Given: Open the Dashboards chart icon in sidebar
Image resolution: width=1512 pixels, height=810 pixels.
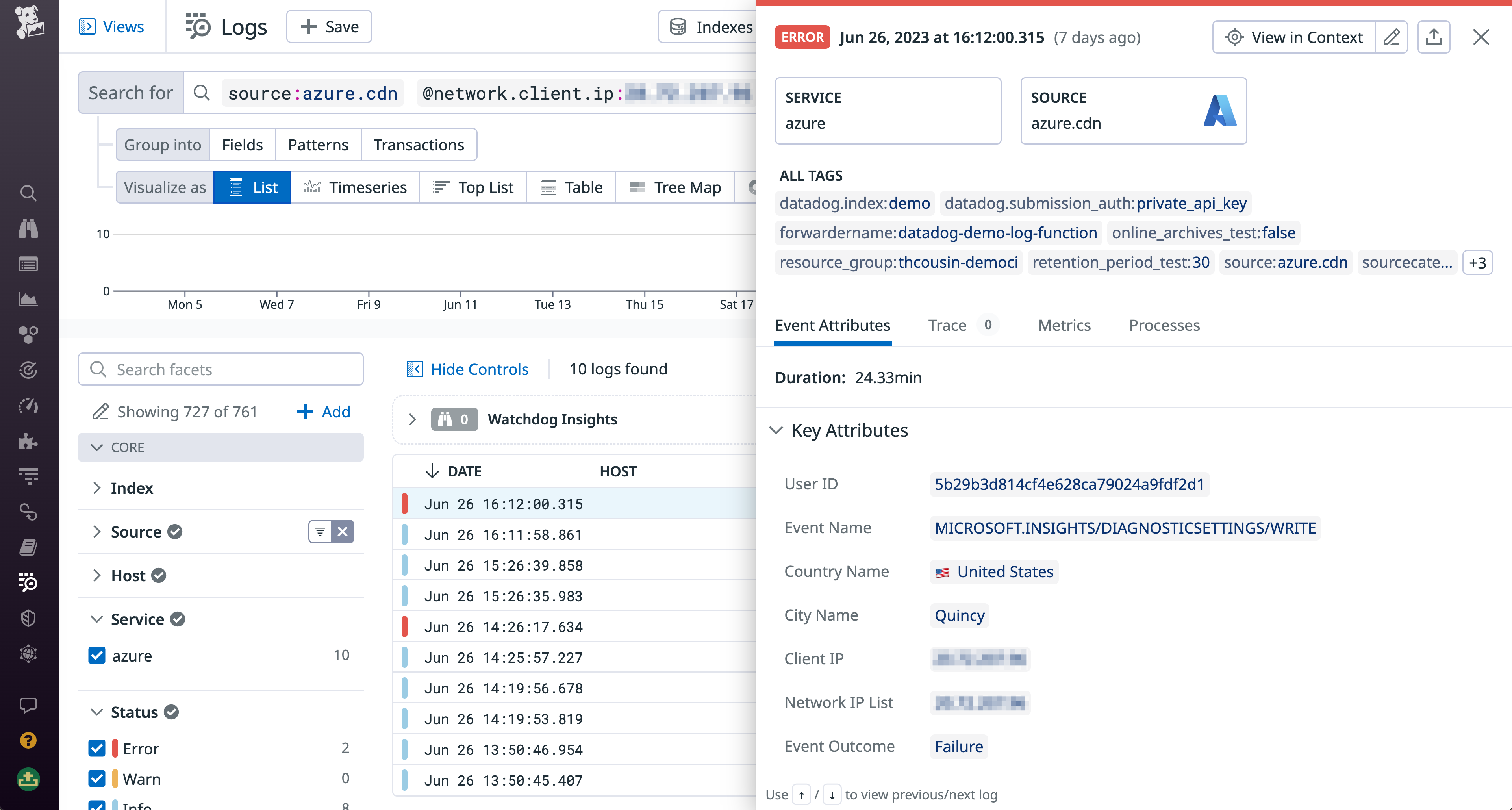Looking at the screenshot, I should click(x=28, y=299).
